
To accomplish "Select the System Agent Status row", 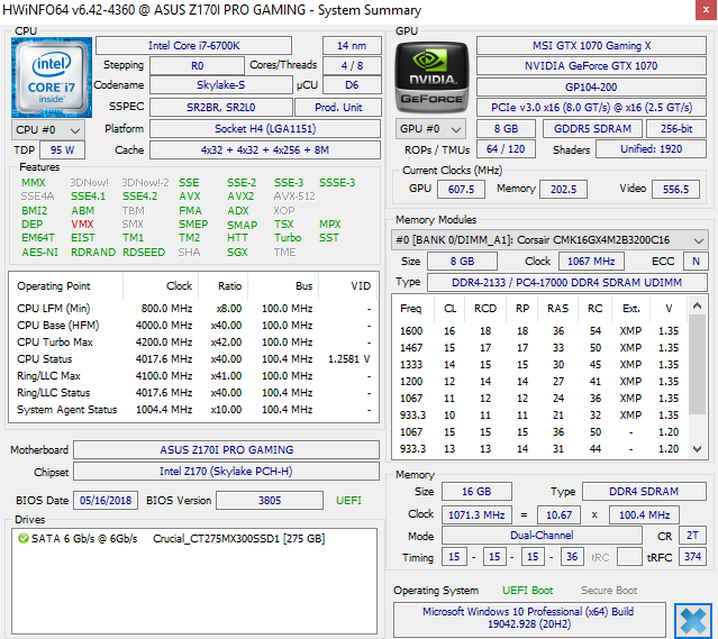I will [194, 410].
